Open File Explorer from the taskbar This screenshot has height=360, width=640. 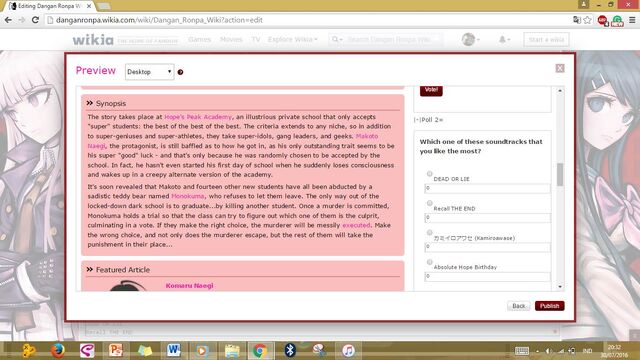(232, 351)
